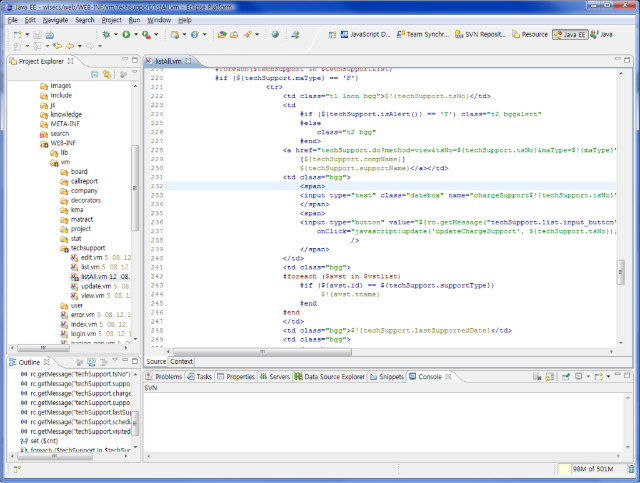Click the Save icon in the toolbar
The image size is (640, 483).
coord(37,35)
